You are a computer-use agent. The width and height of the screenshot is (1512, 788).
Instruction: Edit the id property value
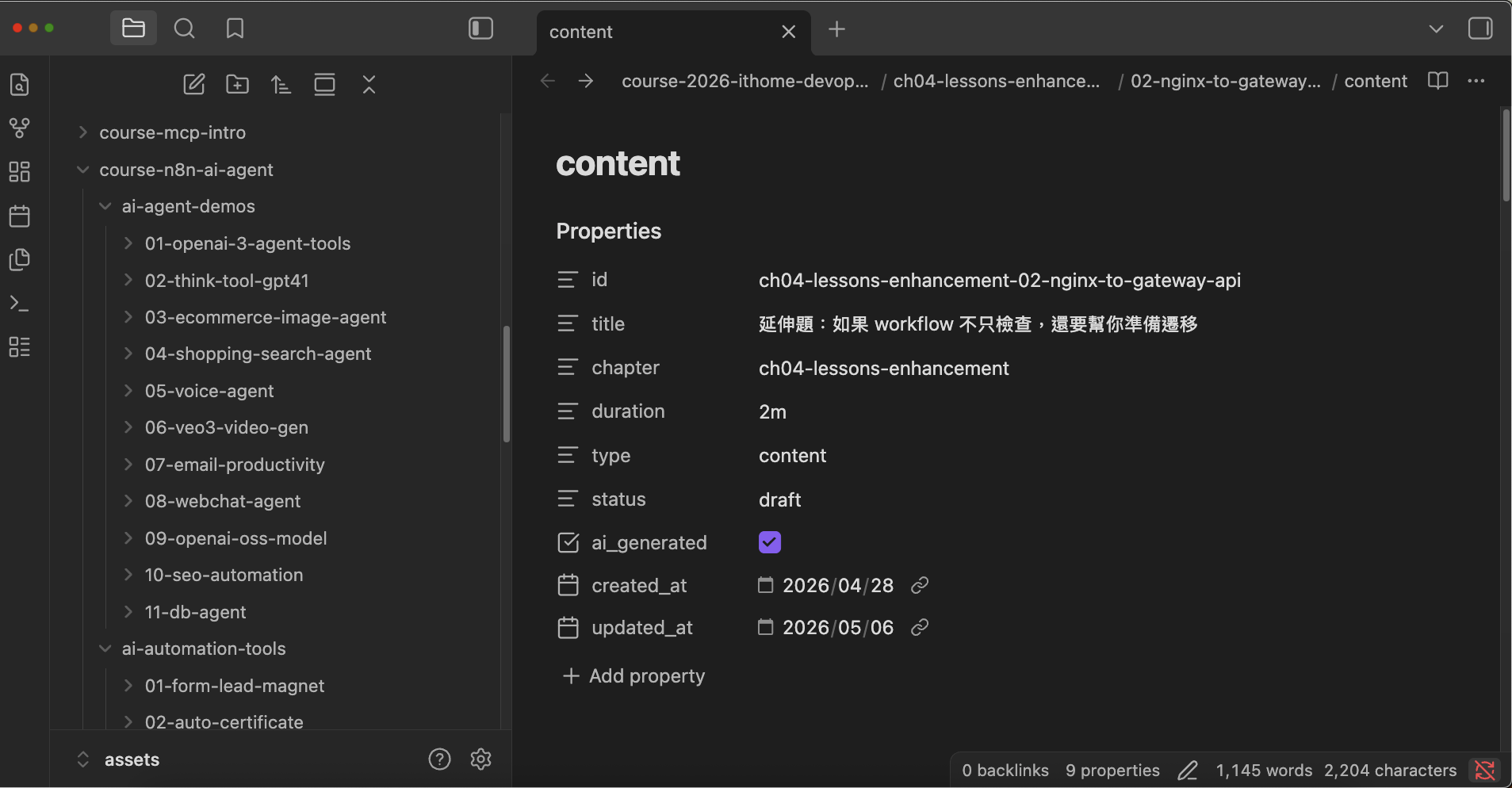(x=1000, y=280)
